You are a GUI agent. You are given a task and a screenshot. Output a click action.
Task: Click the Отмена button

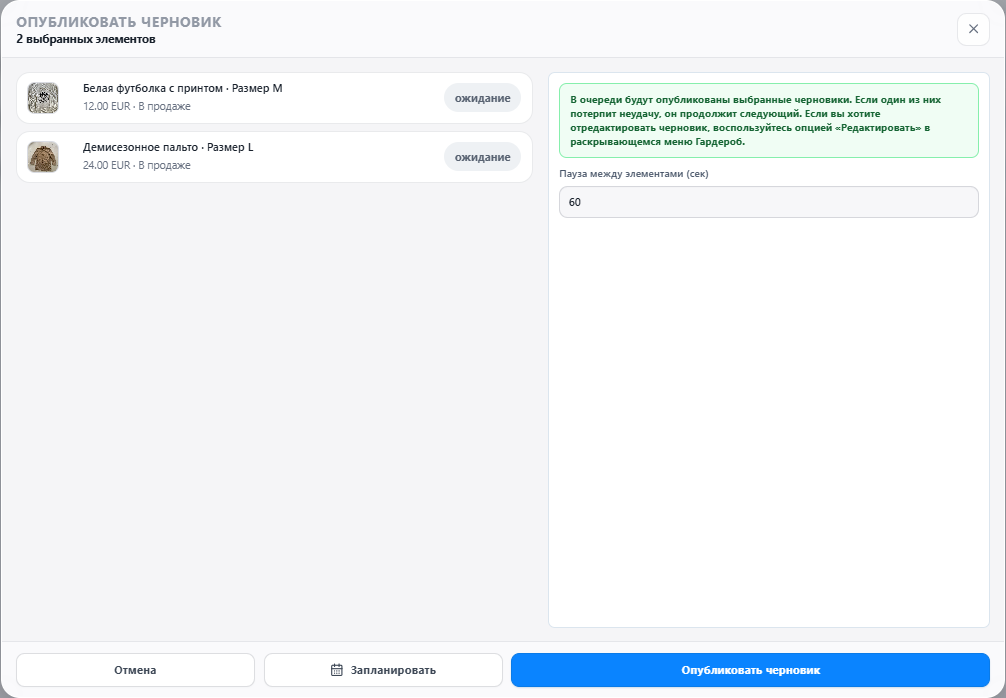[x=135, y=670]
